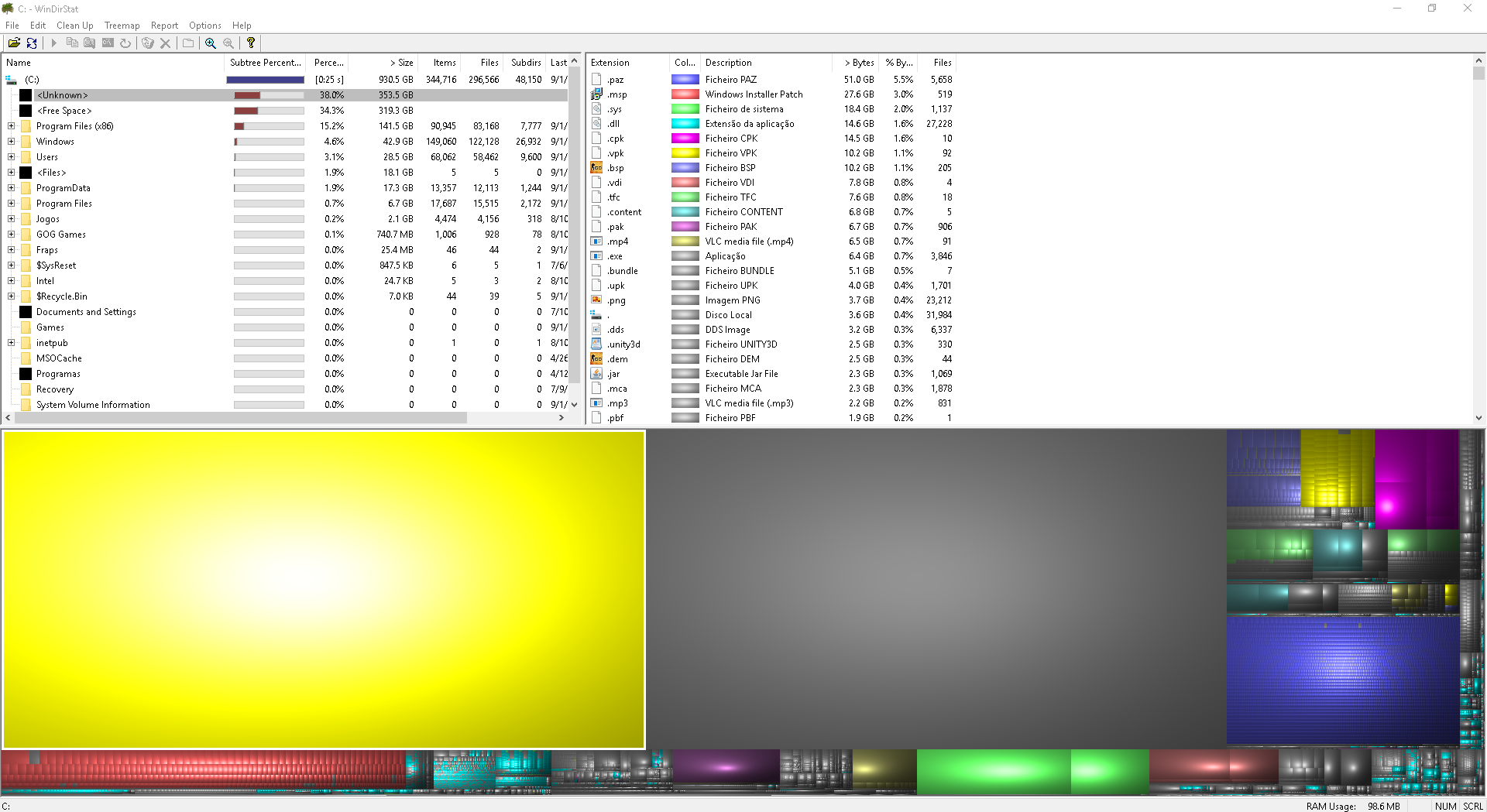Expand the $Recycle.Bin folder node
The height and width of the screenshot is (812, 1487).
click(11, 296)
